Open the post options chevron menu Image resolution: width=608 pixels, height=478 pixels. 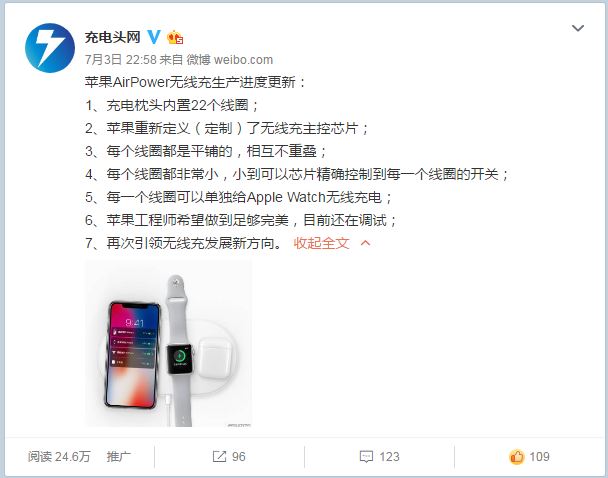(578, 28)
